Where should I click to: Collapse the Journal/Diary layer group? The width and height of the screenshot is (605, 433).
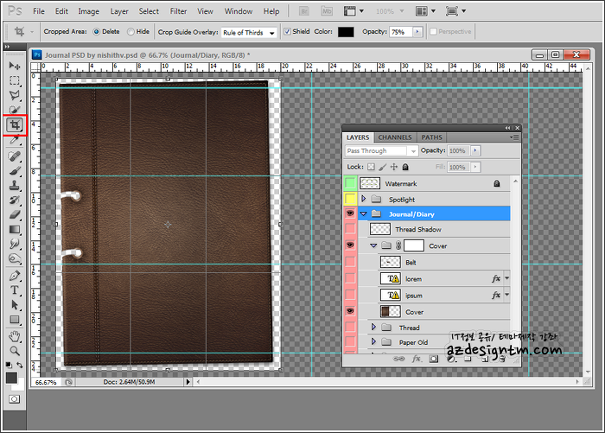coord(363,214)
